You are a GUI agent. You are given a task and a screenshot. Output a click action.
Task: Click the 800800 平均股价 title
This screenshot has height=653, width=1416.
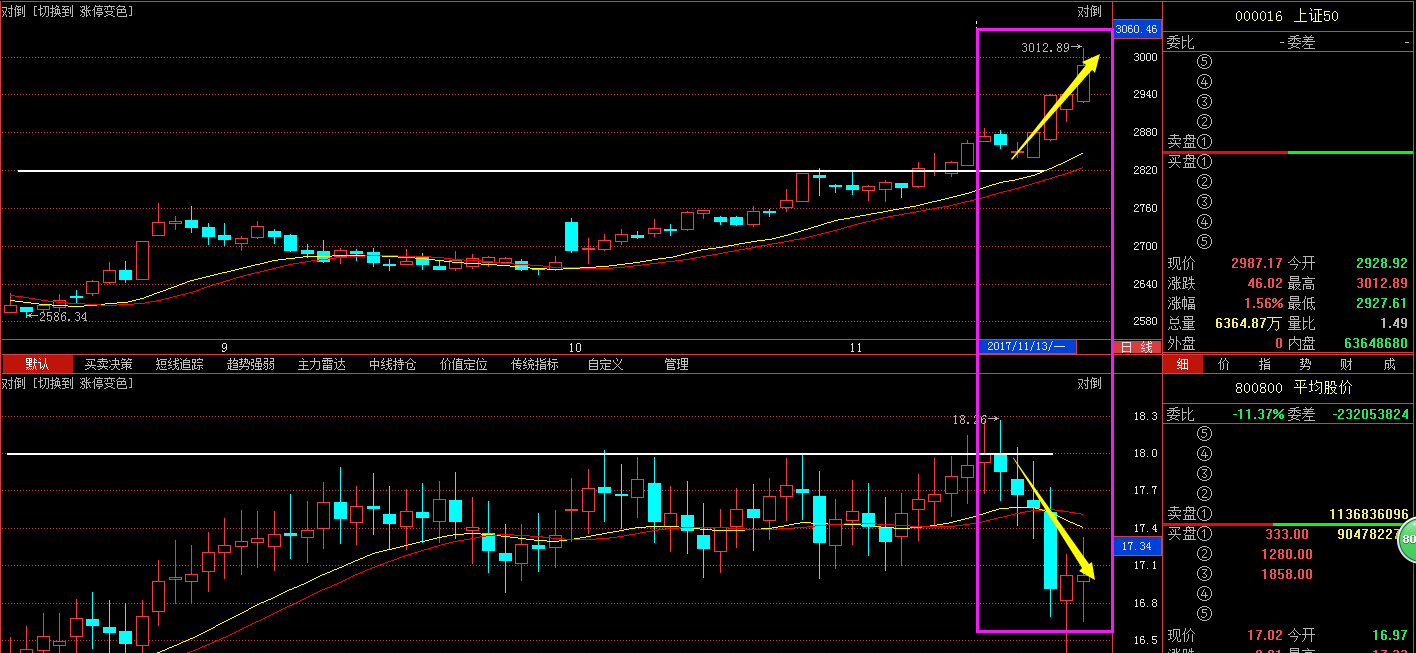pyautogui.click(x=1293, y=387)
